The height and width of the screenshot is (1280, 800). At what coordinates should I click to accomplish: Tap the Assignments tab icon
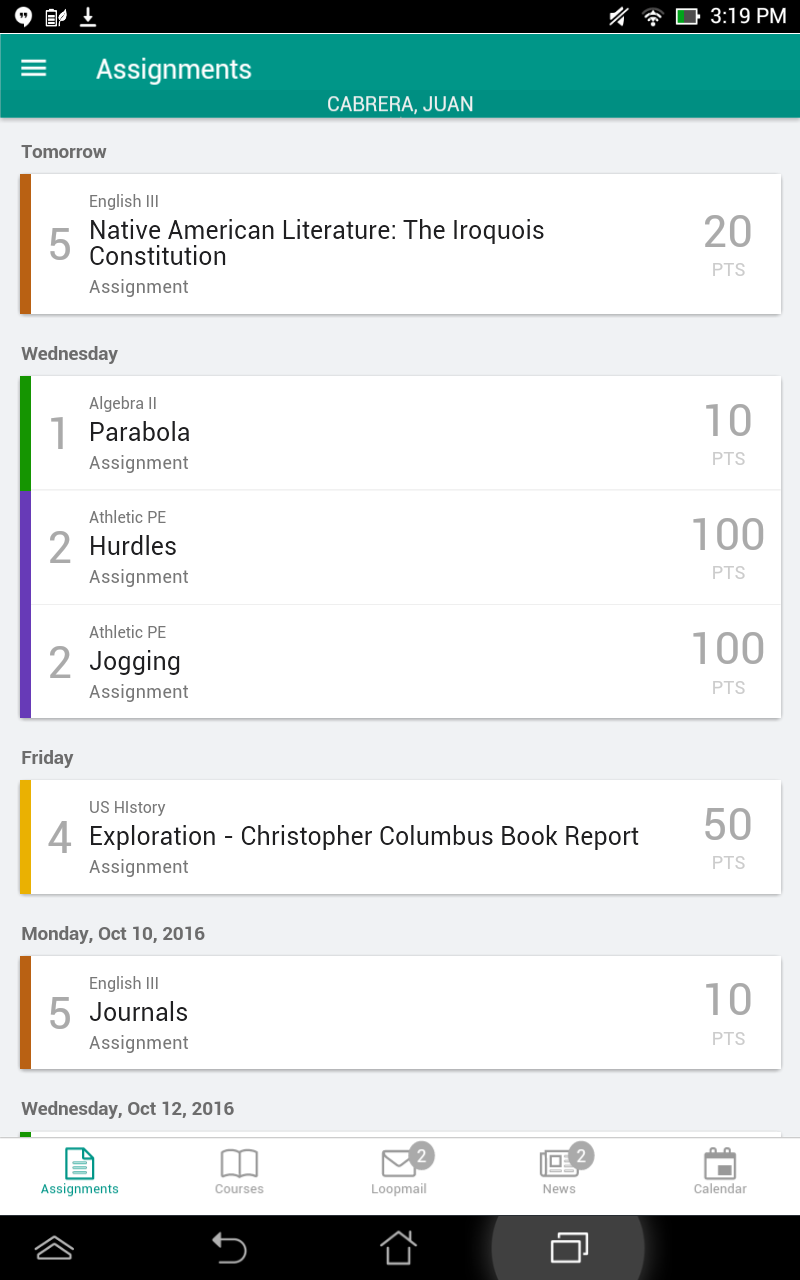tap(79, 1163)
